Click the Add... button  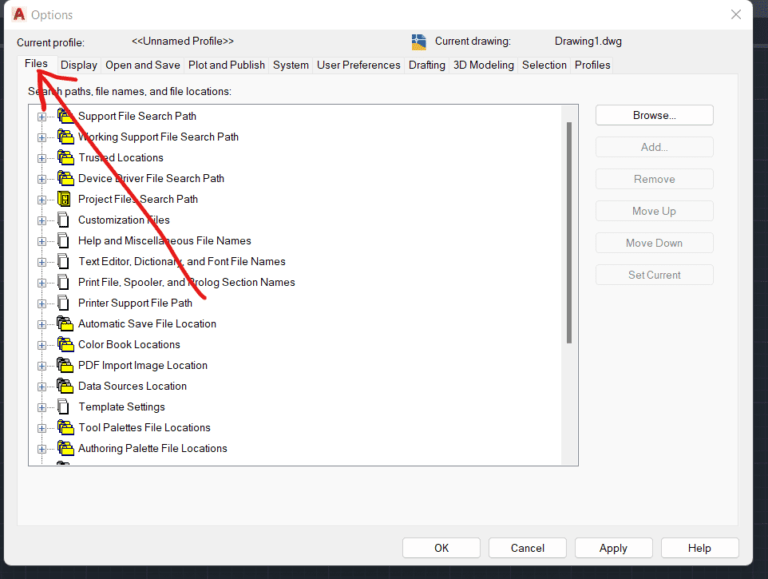tap(654, 147)
